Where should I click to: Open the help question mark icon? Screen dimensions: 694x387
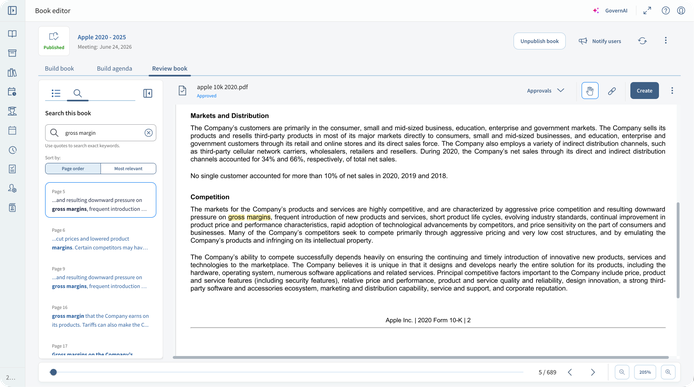(x=666, y=11)
